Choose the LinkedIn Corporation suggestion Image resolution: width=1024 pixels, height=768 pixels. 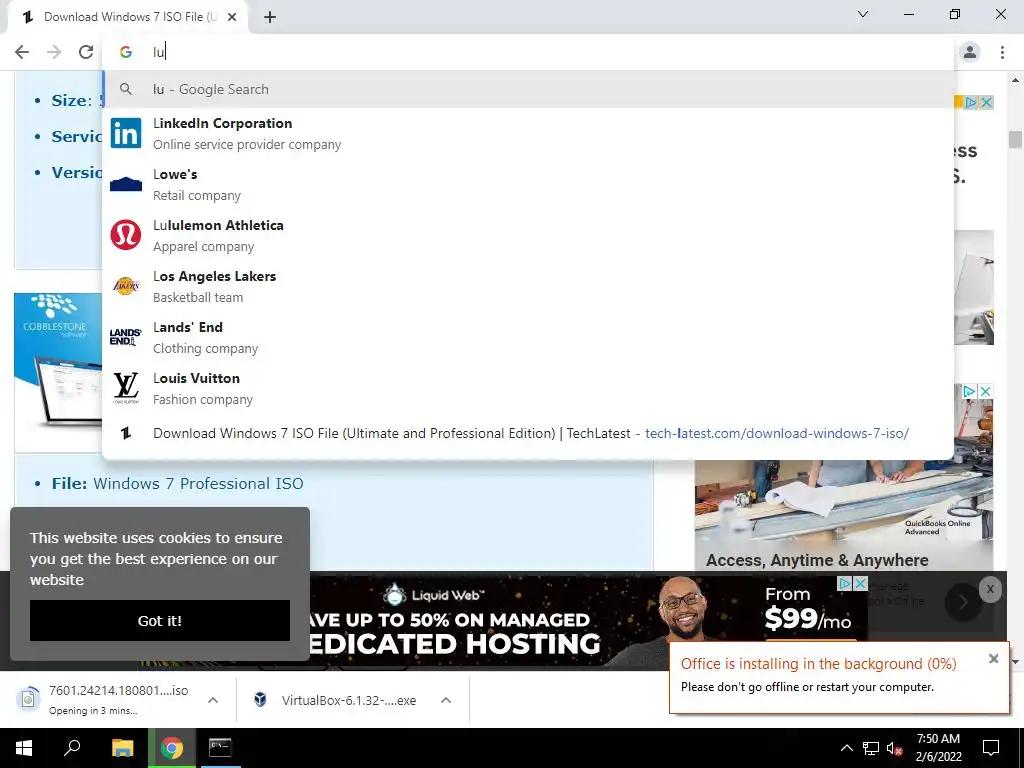528,133
